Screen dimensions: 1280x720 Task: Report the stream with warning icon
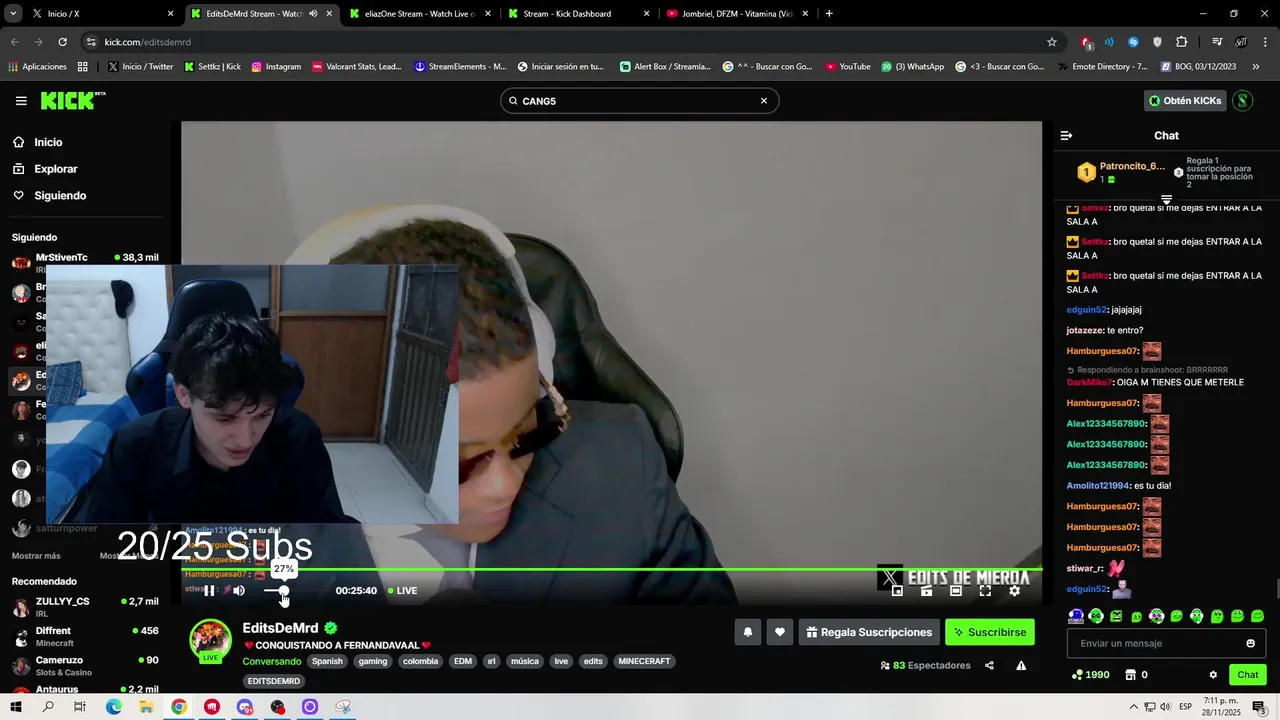coord(1021,665)
